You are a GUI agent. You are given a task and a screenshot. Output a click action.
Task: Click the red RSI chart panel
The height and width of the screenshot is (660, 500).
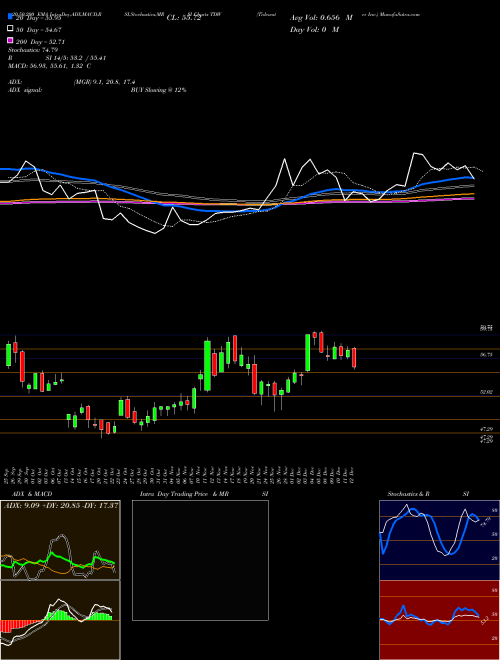pos(439,620)
